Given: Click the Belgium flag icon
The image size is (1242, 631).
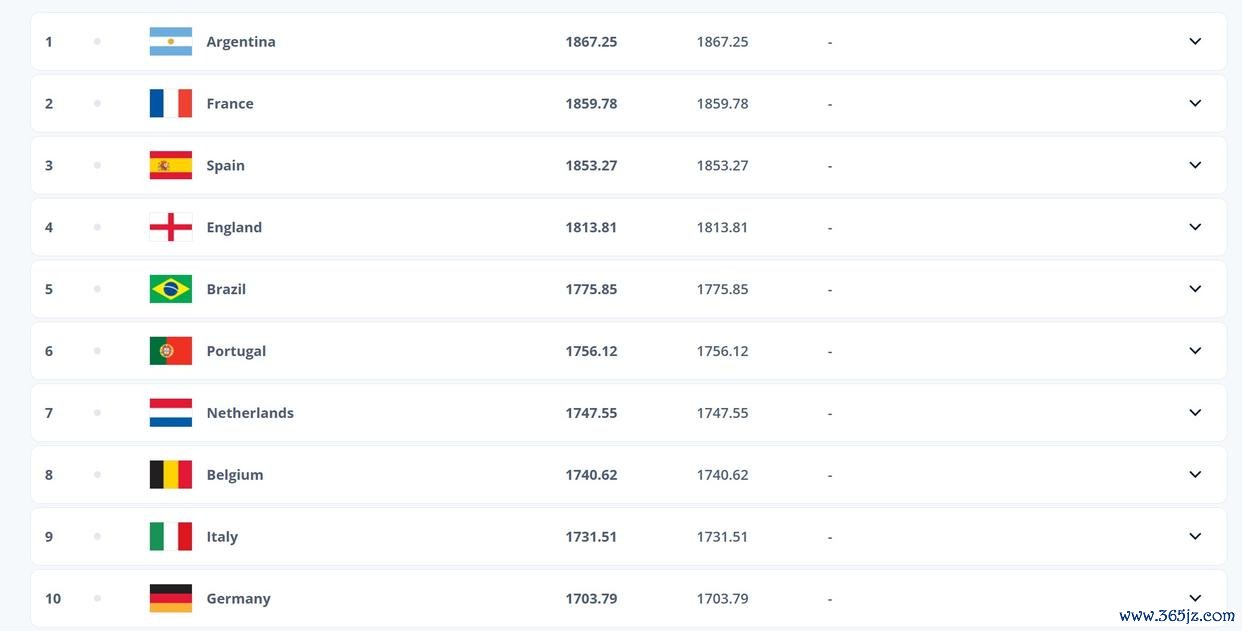Looking at the screenshot, I should 170,475.
